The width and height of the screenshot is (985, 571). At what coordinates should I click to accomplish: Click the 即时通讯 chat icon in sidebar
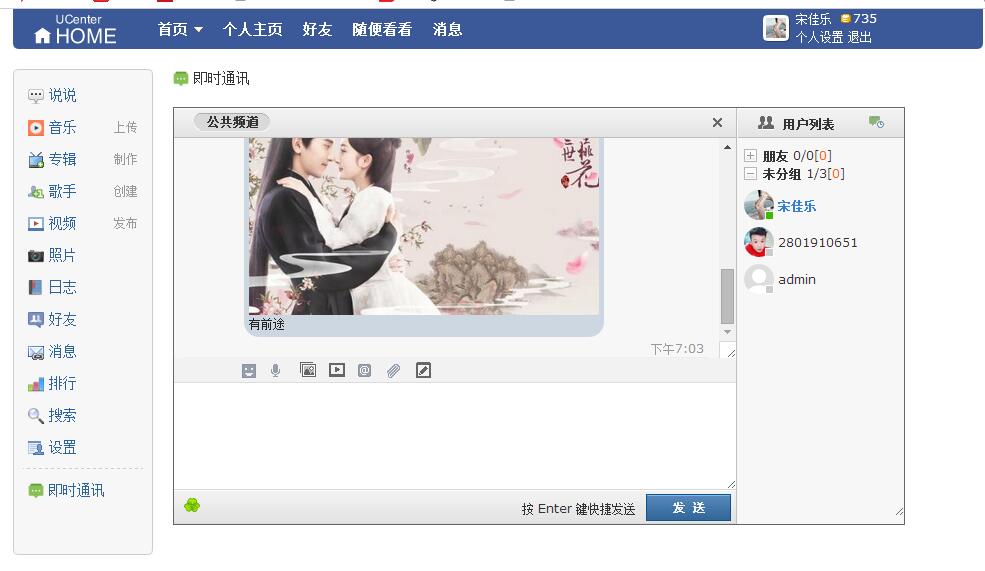point(36,491)
